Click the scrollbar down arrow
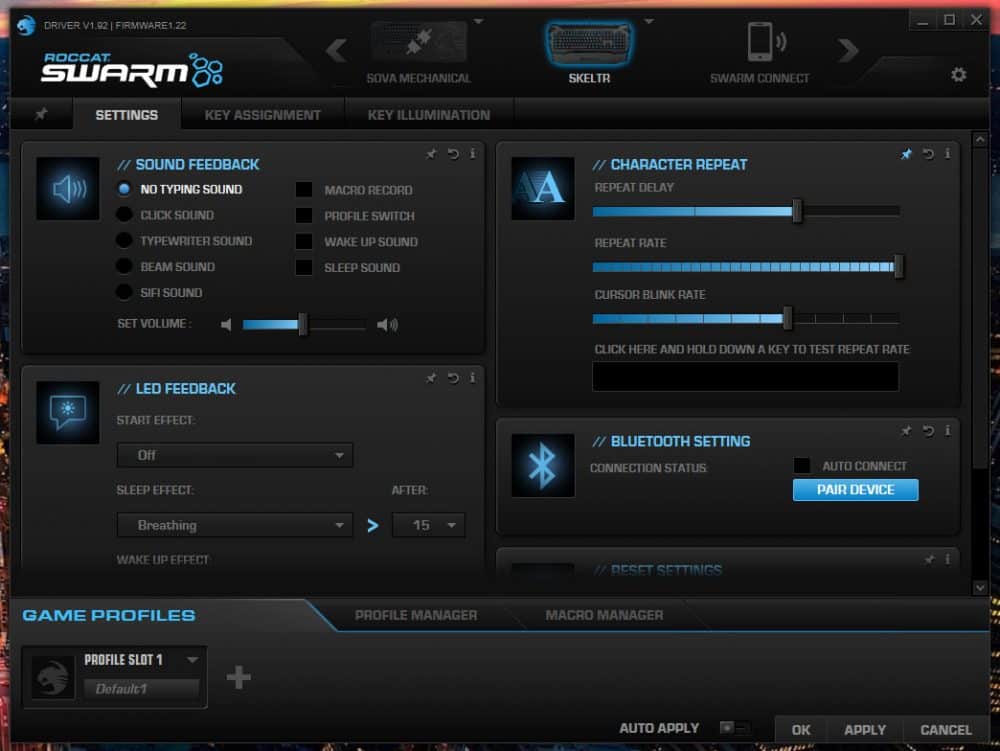This screenshot has width=1000, height=751. (980, 588)
